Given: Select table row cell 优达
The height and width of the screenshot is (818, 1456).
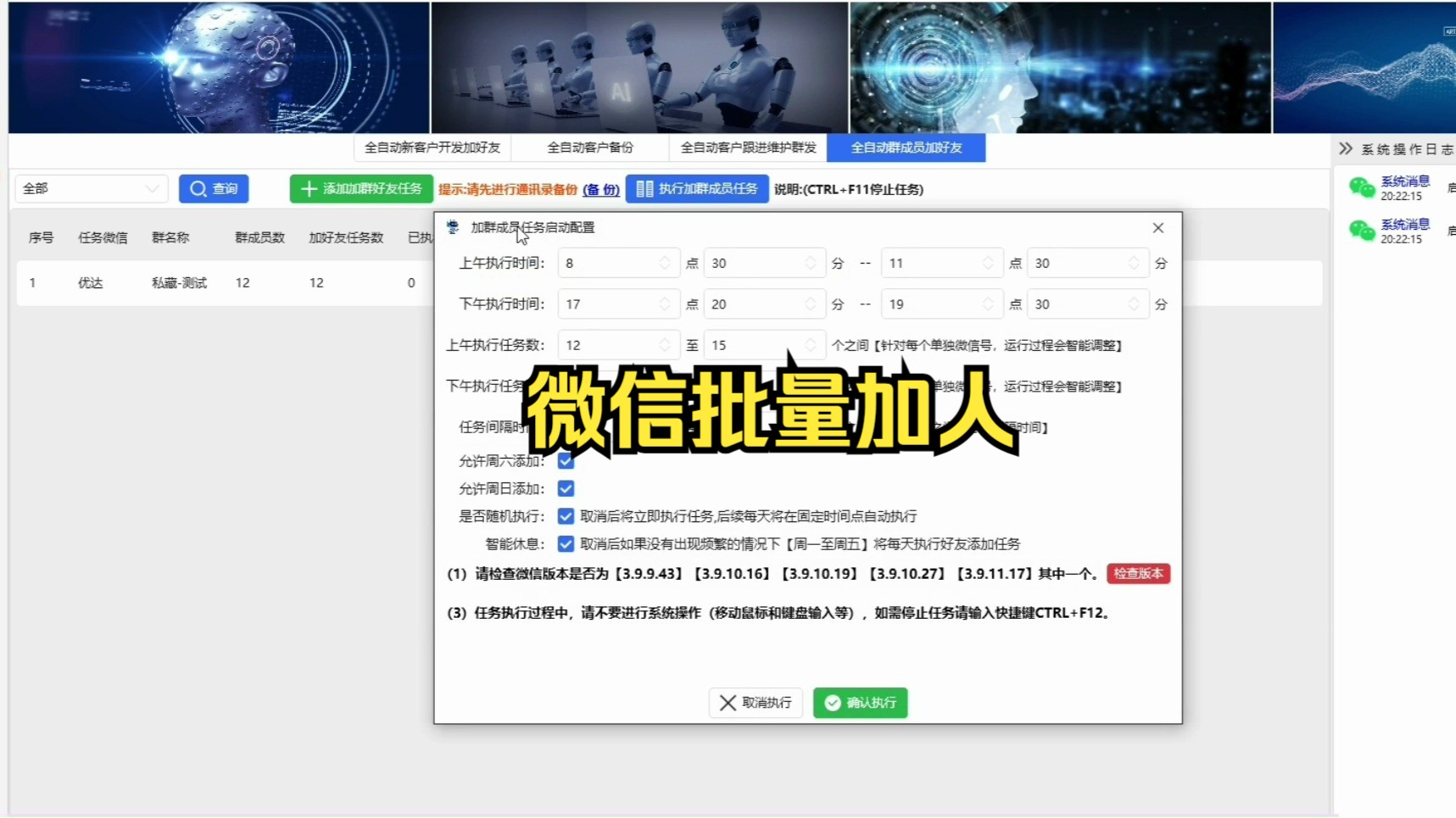Looking at the screenshot, I should pos(90,283).
